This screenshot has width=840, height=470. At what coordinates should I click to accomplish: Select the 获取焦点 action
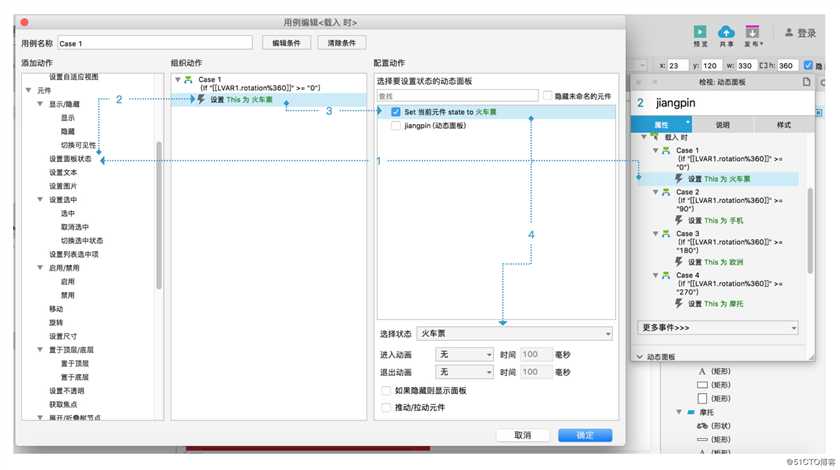tap(63, 404)
